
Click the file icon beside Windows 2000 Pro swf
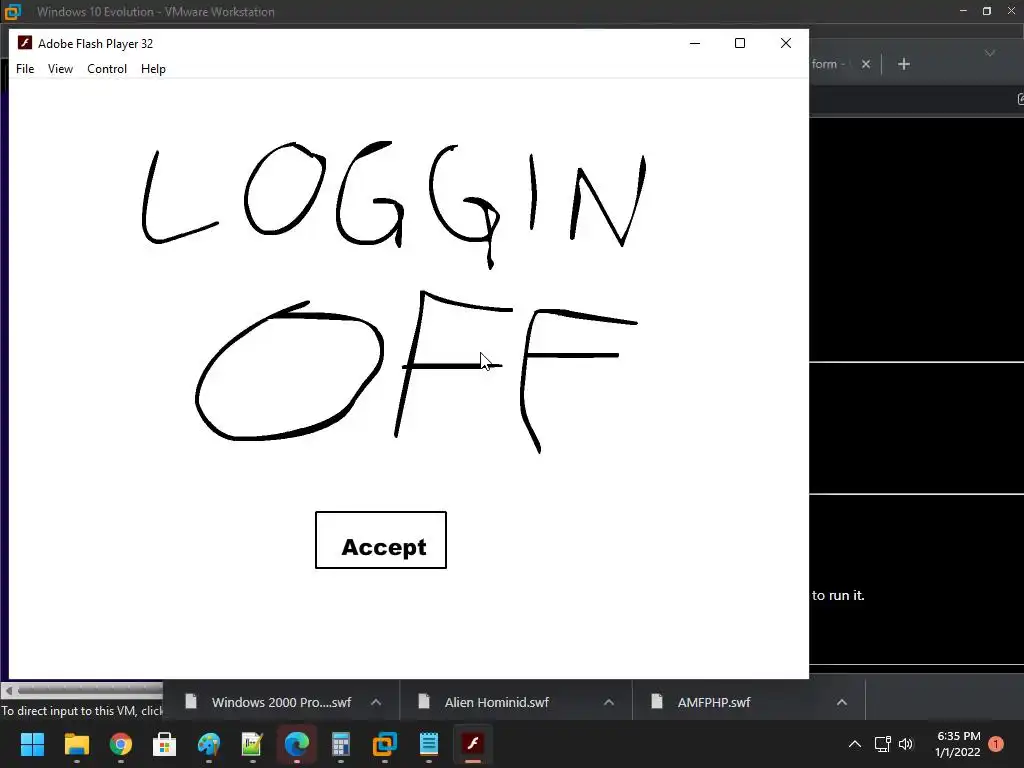(x=191, y=701)
